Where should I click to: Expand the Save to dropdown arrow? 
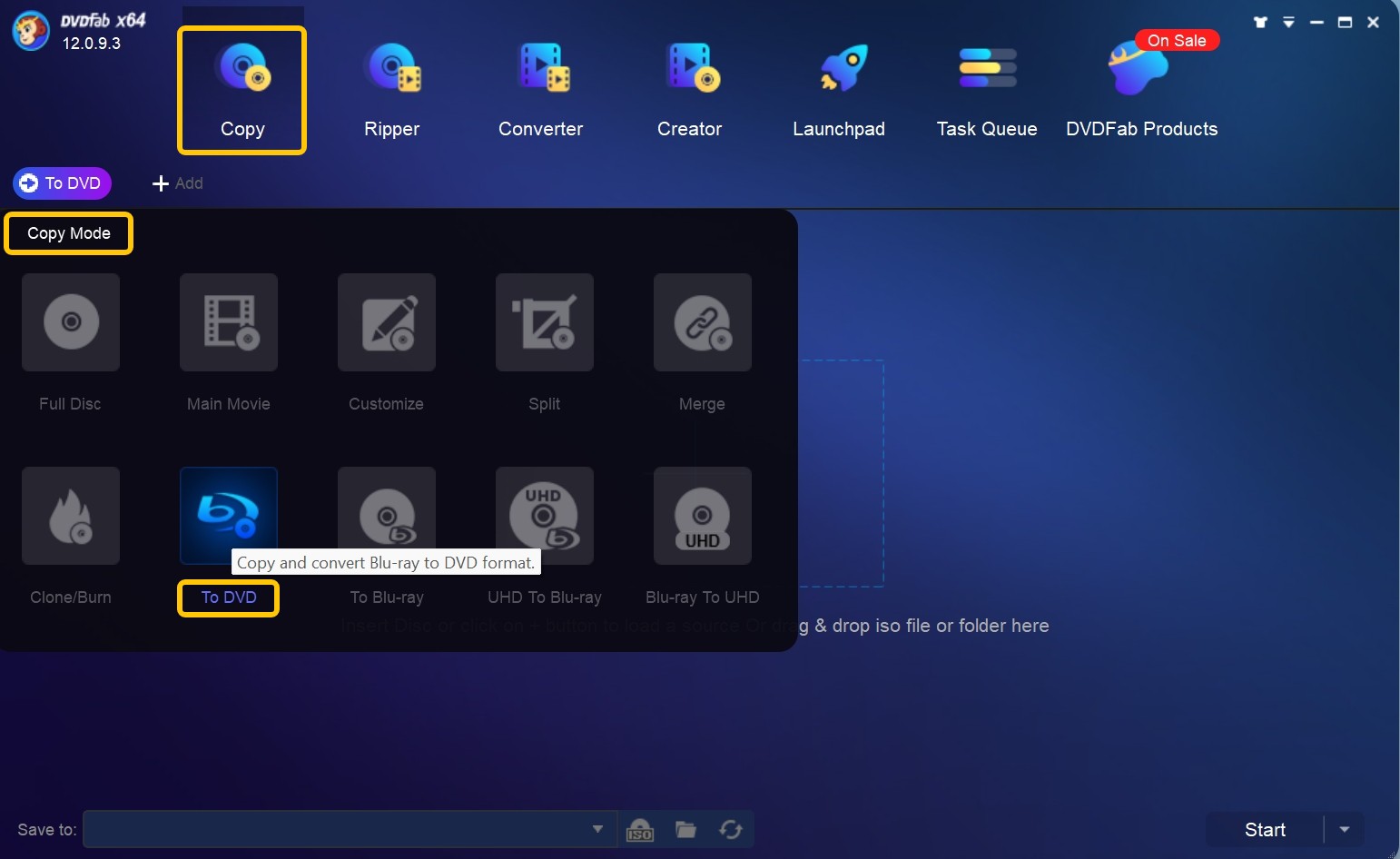[x=597, y=829]
